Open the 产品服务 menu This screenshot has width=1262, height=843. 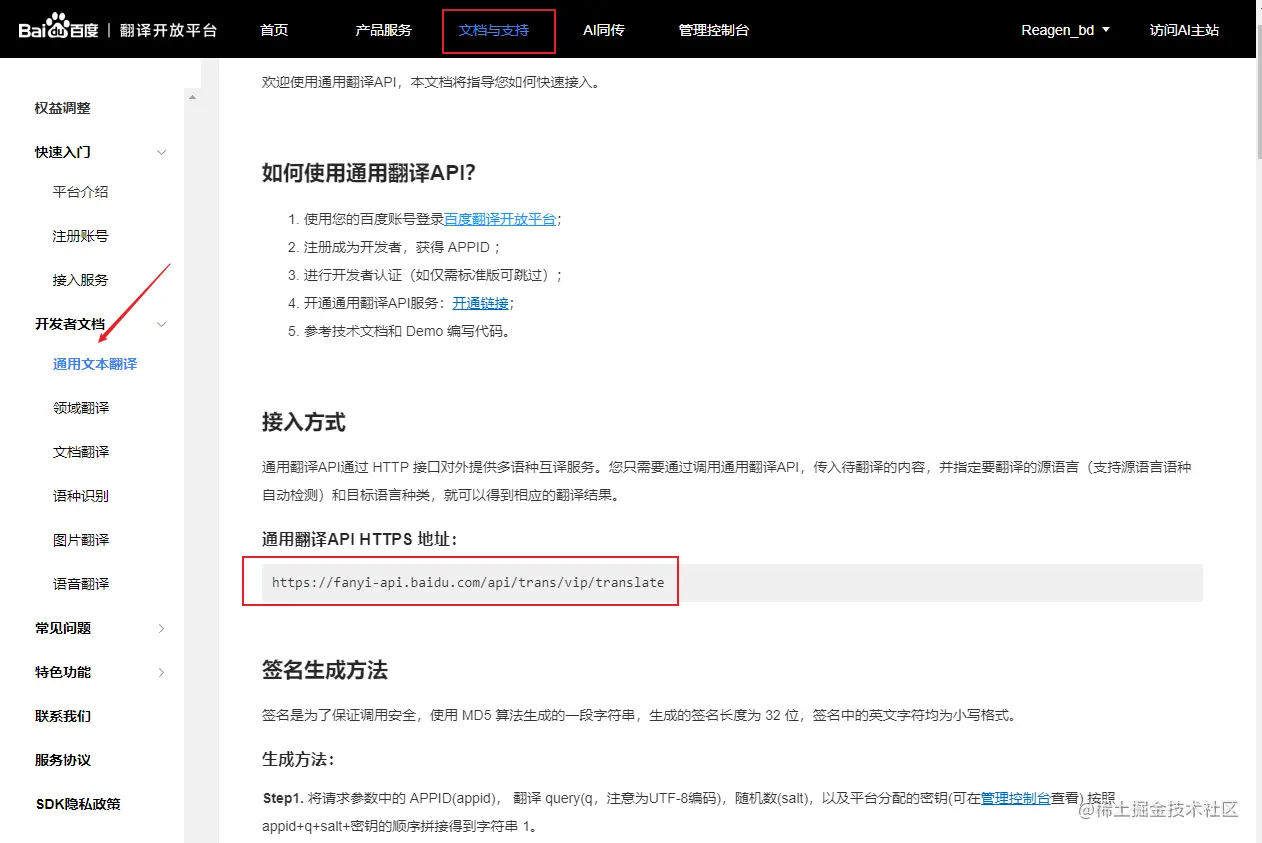click(x=383, y=30)
